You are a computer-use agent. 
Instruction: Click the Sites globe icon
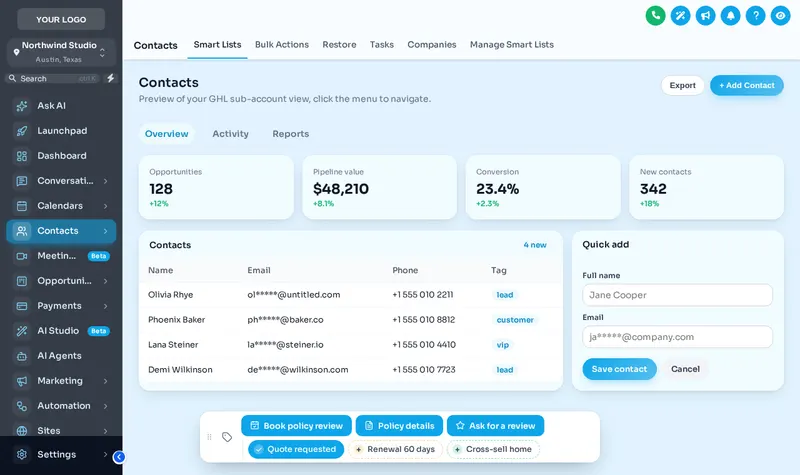22,431
